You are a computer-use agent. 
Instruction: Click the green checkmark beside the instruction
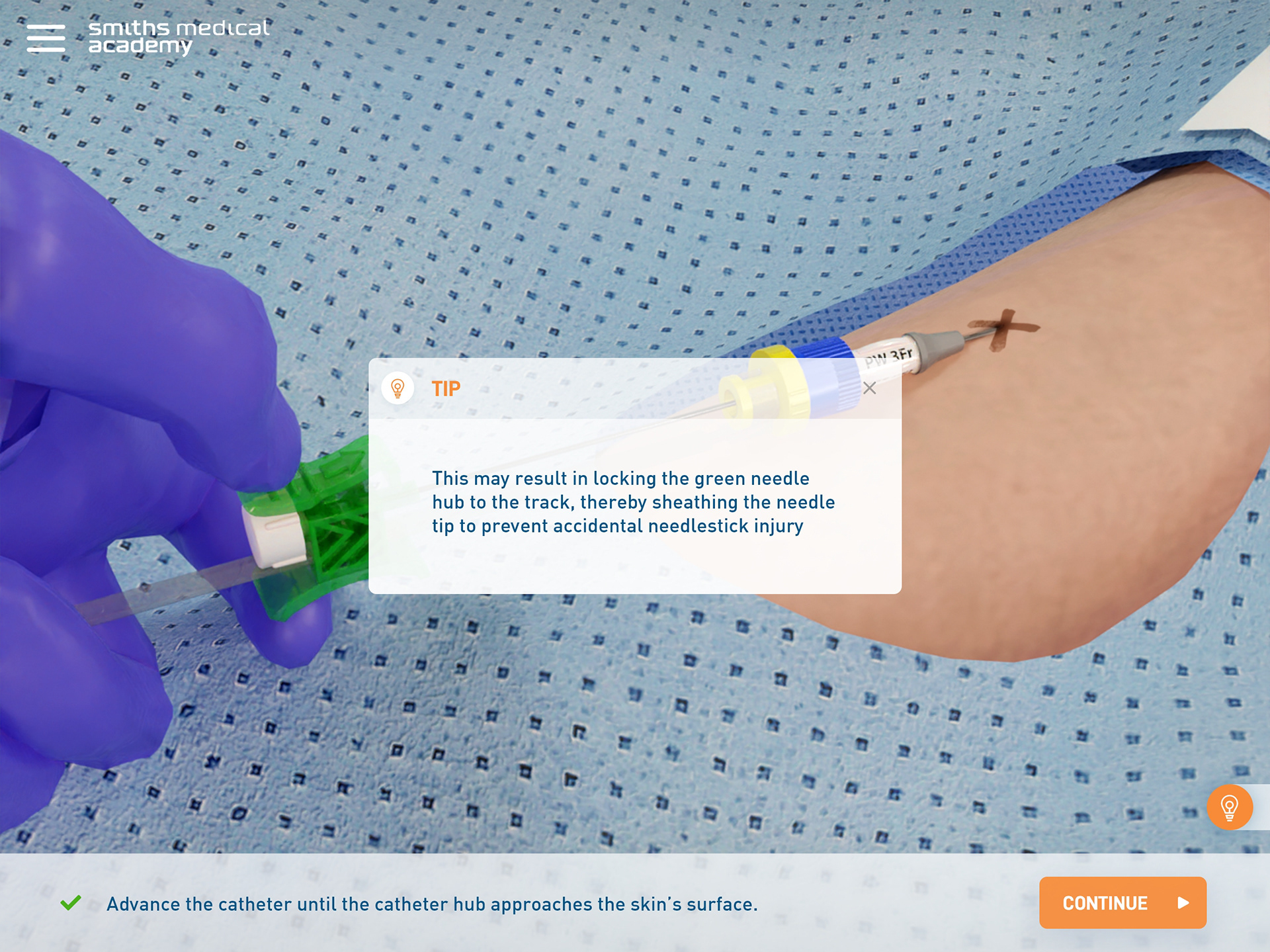pyautogui.click(x=71, y=902)
